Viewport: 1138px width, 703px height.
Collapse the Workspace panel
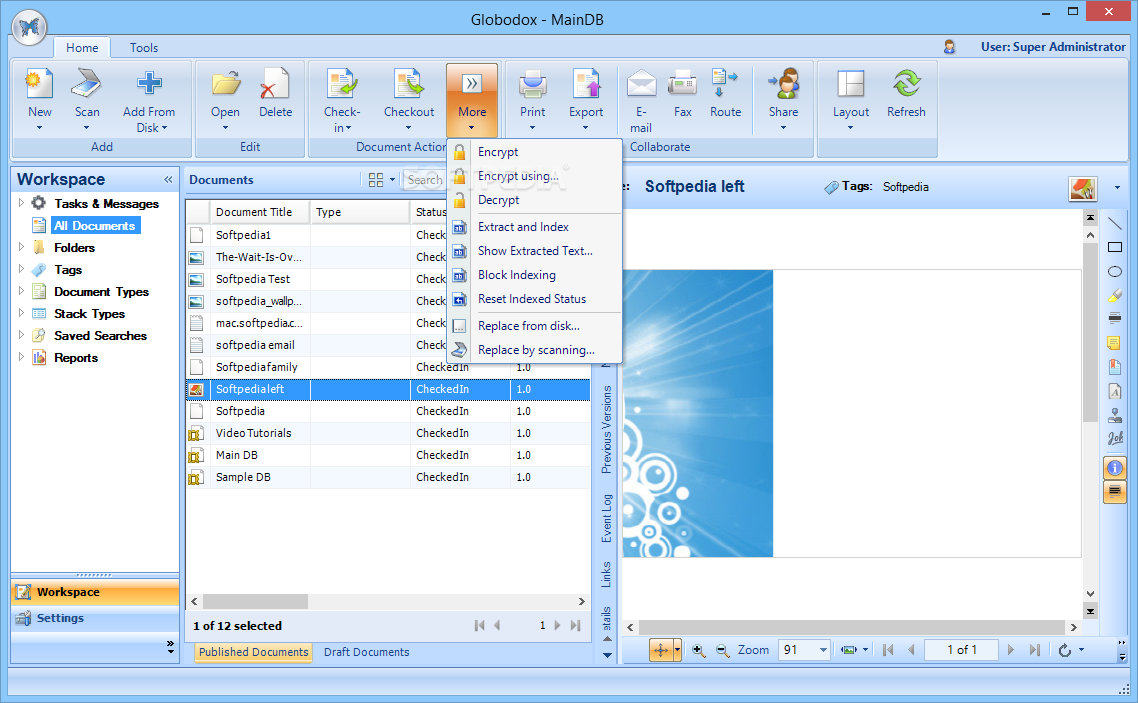coord(168,179)
